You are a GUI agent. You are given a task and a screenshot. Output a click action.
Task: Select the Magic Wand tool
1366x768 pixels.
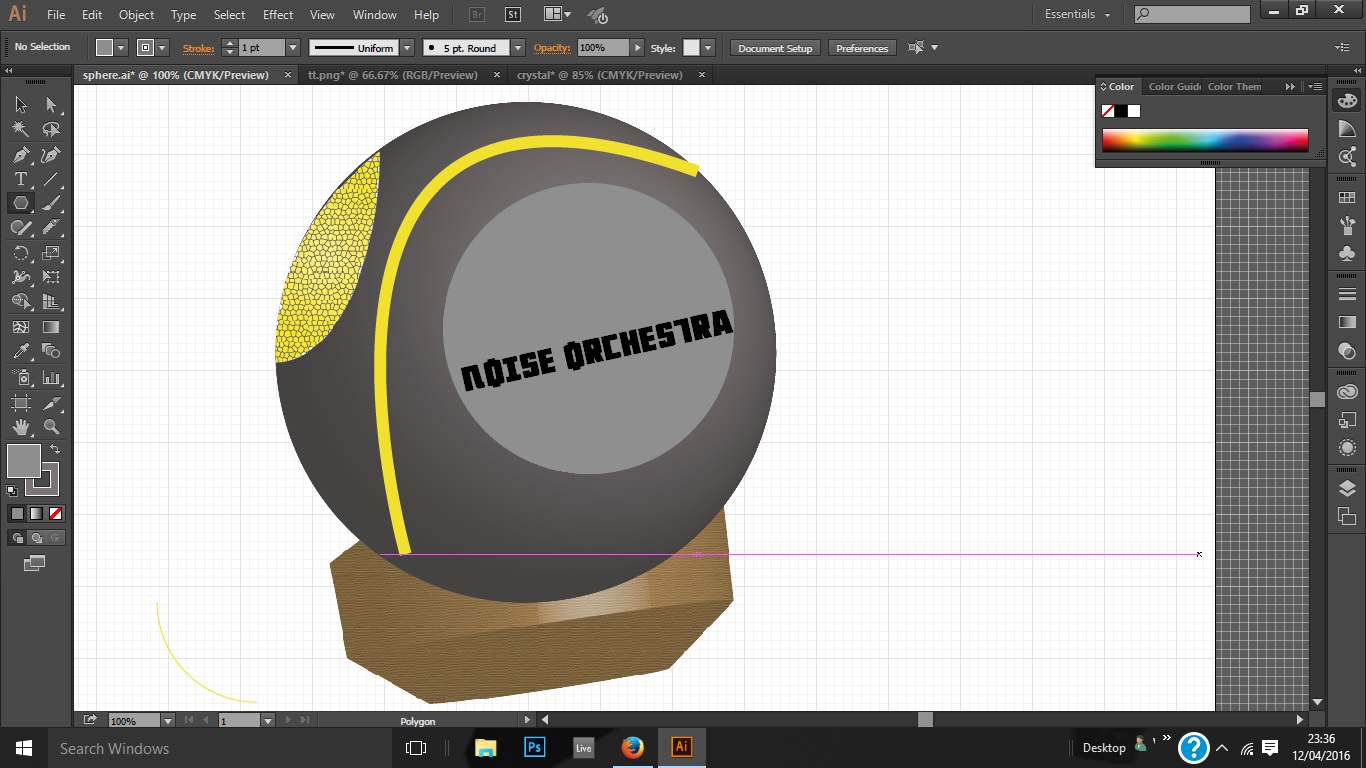pyautogui.click(x=20, y=129)
